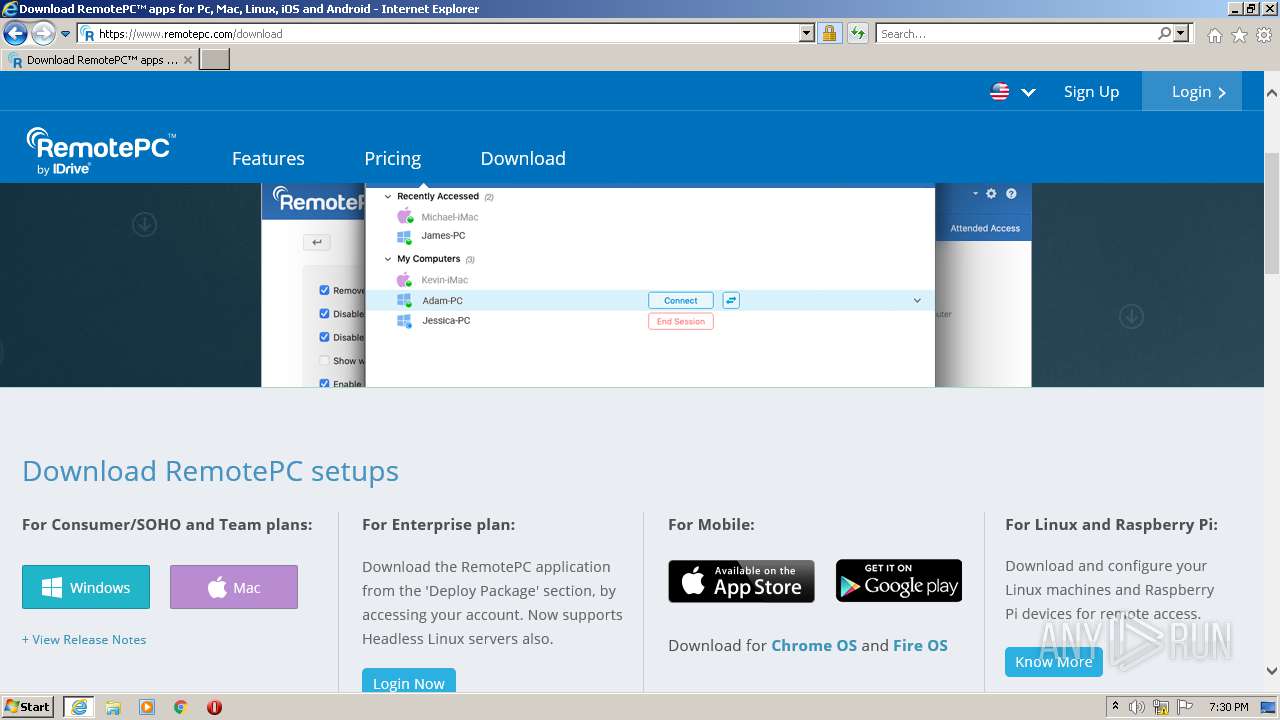Viewport: 1280px width, 720px height.
Task: Click the Start button on taskbar
Action: click(x=28, y=707)
